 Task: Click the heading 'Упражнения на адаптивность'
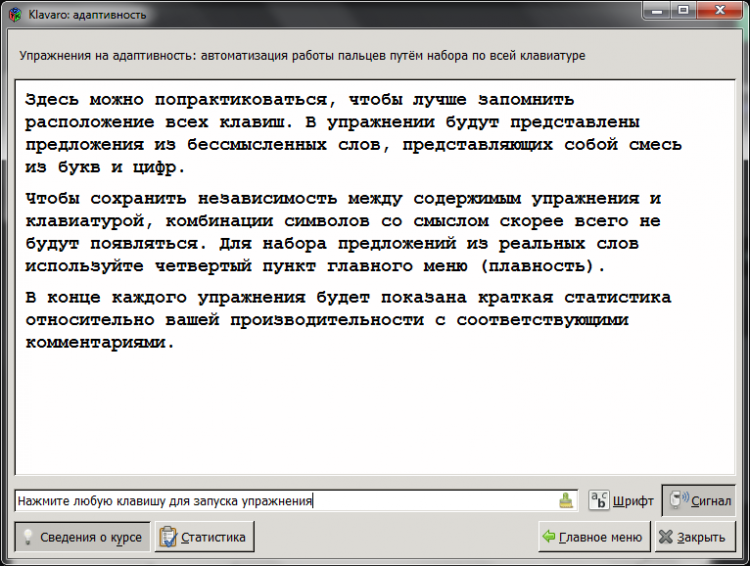(302, 55)
